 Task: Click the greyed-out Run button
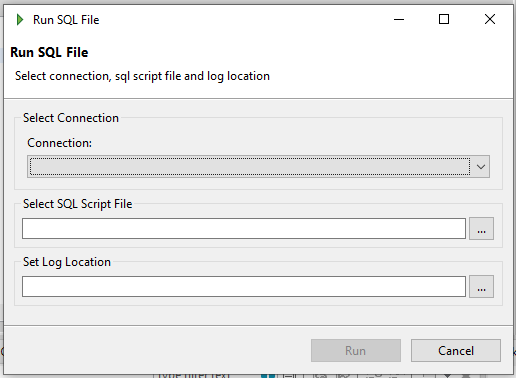pos(356,351)
